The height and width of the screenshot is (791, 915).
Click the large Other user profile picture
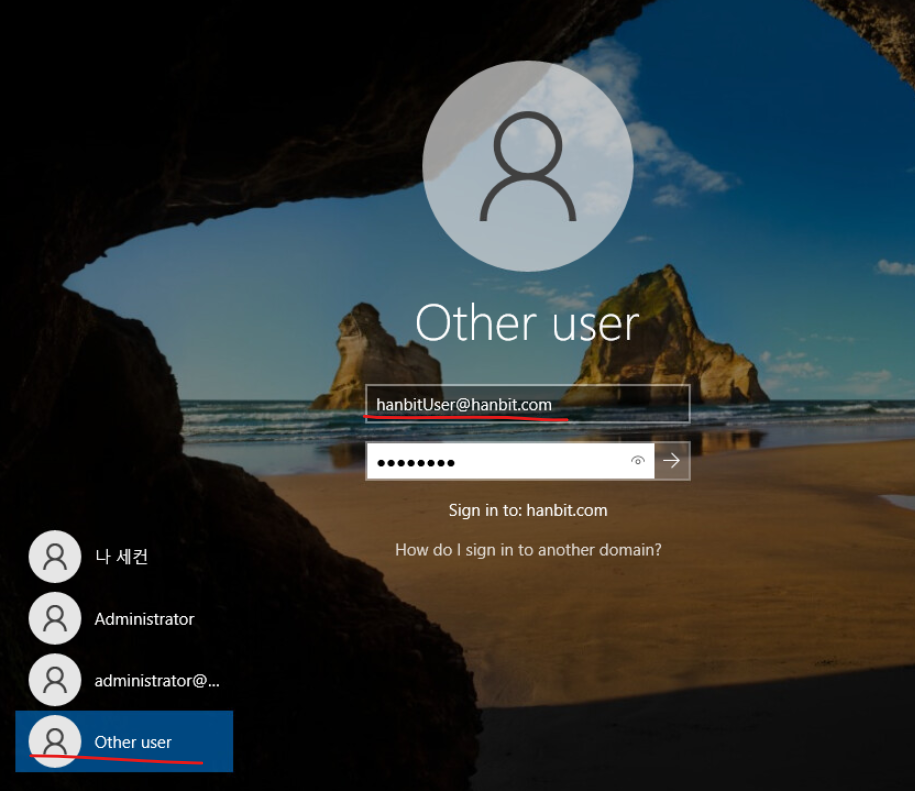tap(528, 166)
